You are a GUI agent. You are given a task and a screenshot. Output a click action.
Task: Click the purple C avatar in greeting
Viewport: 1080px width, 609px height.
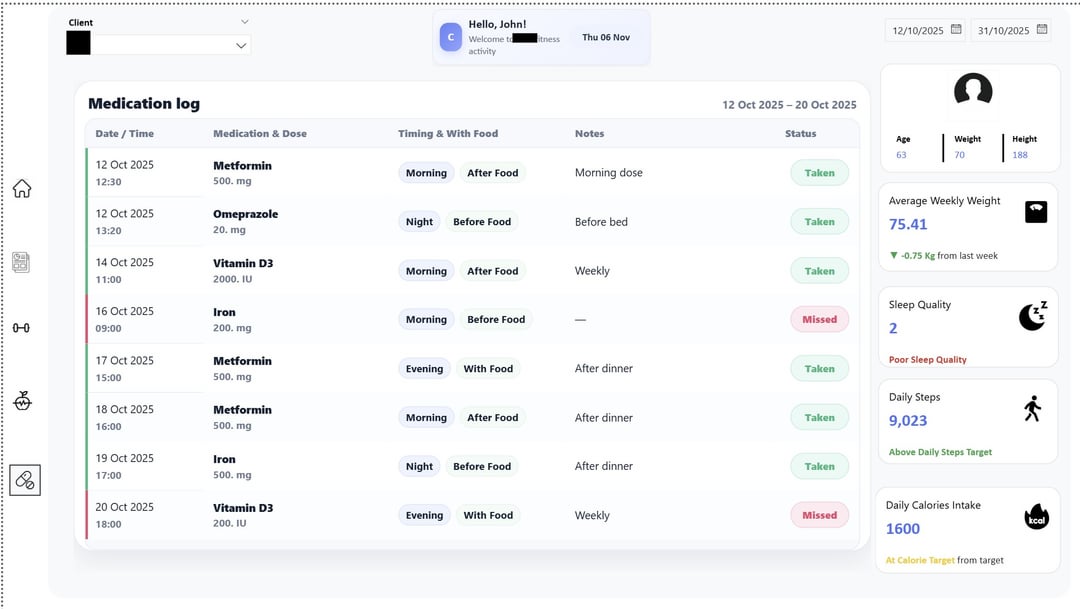pyautogui.click(x=451, y=38)
